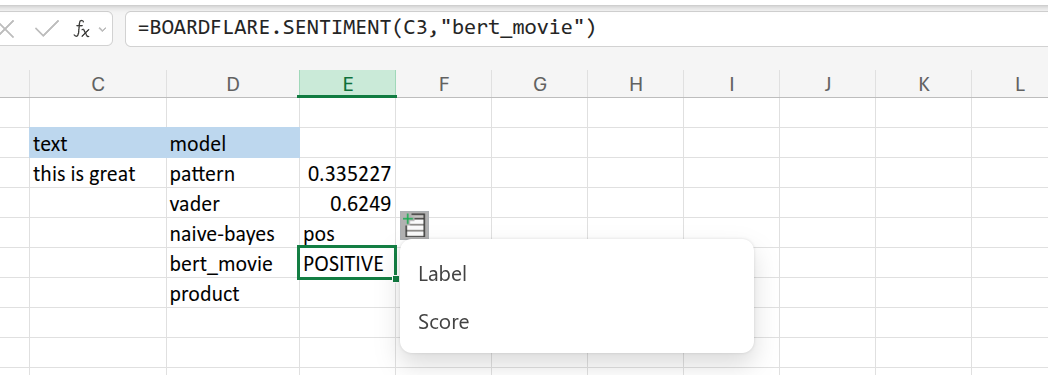Select the cell showing 'pos'
Viewport: 1048px width, 375px height.
(x=348, y=233)
